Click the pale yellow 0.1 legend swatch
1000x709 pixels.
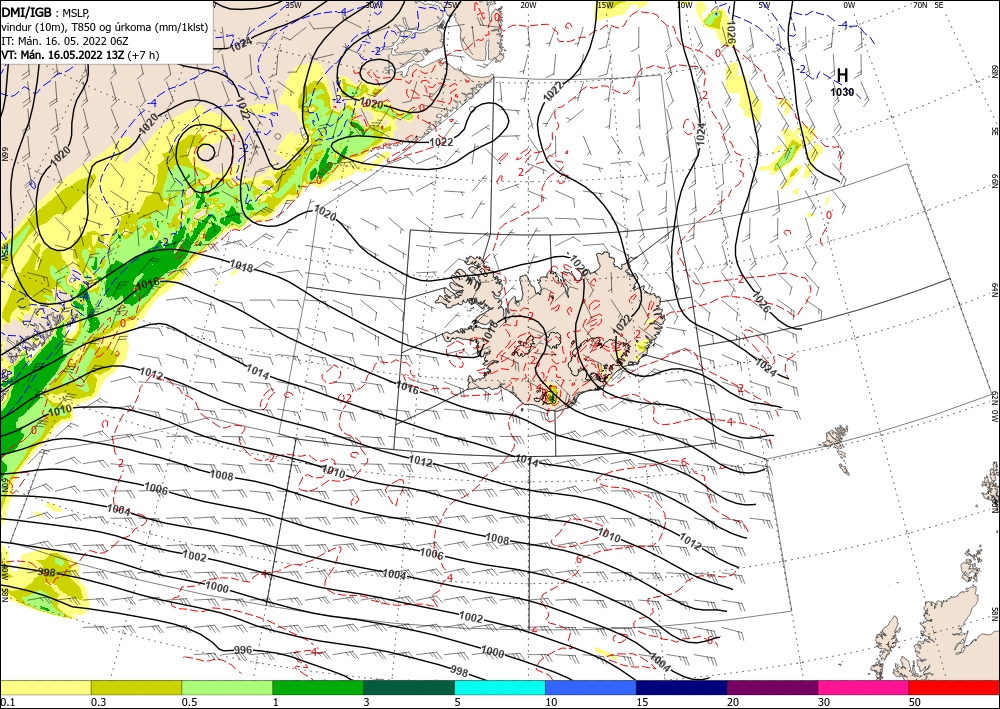tap(46, 687)
